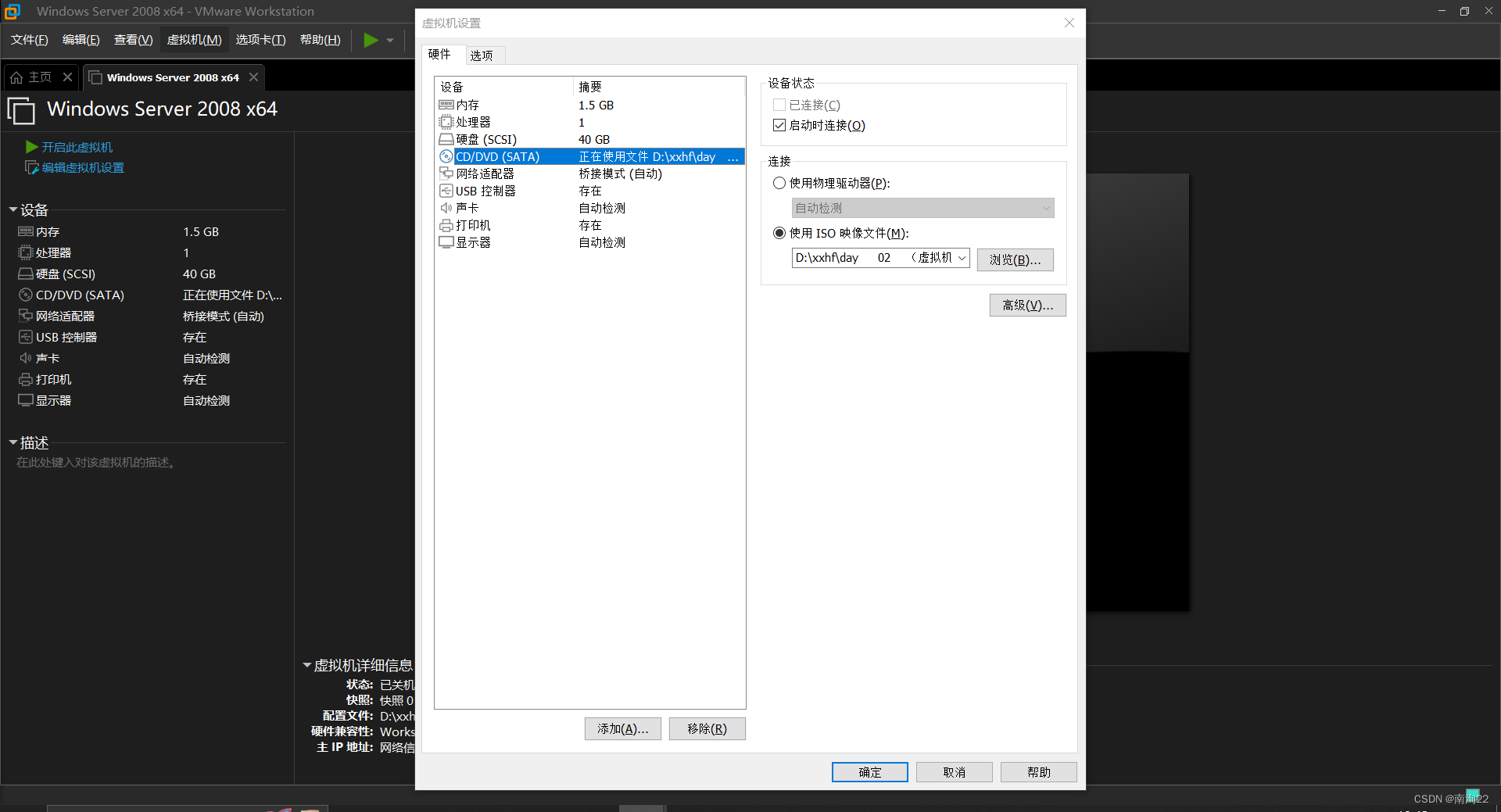Click the processor icon in main window devices
This screenshot has height=812, width=1501.
(26, 252)
